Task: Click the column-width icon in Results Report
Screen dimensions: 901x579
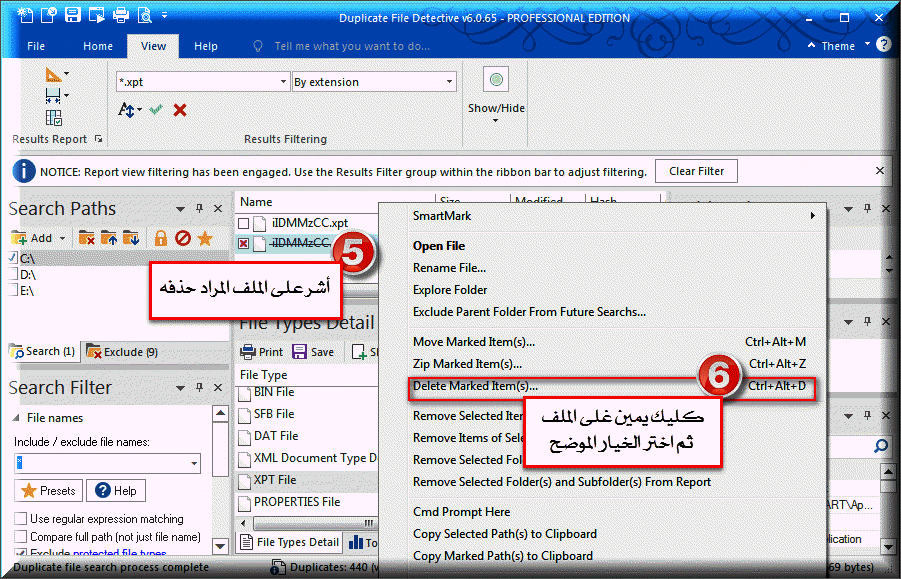Action: coord(53,96)
